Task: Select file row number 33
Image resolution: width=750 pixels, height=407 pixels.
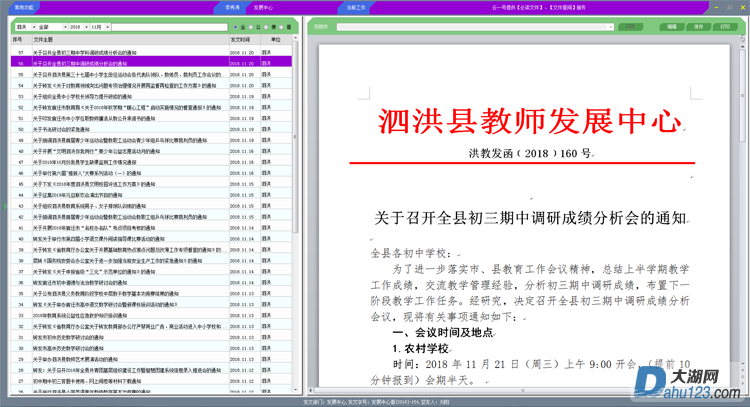Action: tap(151, 315)
